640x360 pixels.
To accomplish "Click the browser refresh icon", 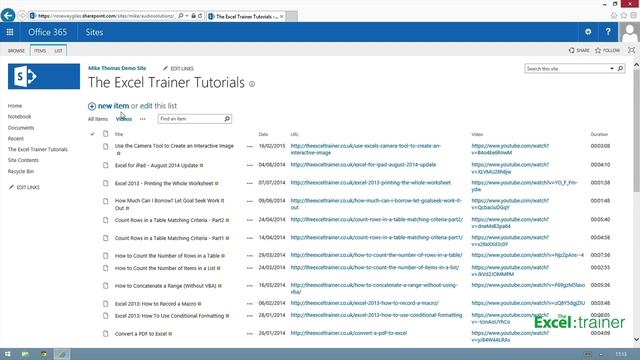I will click(200, 16).
